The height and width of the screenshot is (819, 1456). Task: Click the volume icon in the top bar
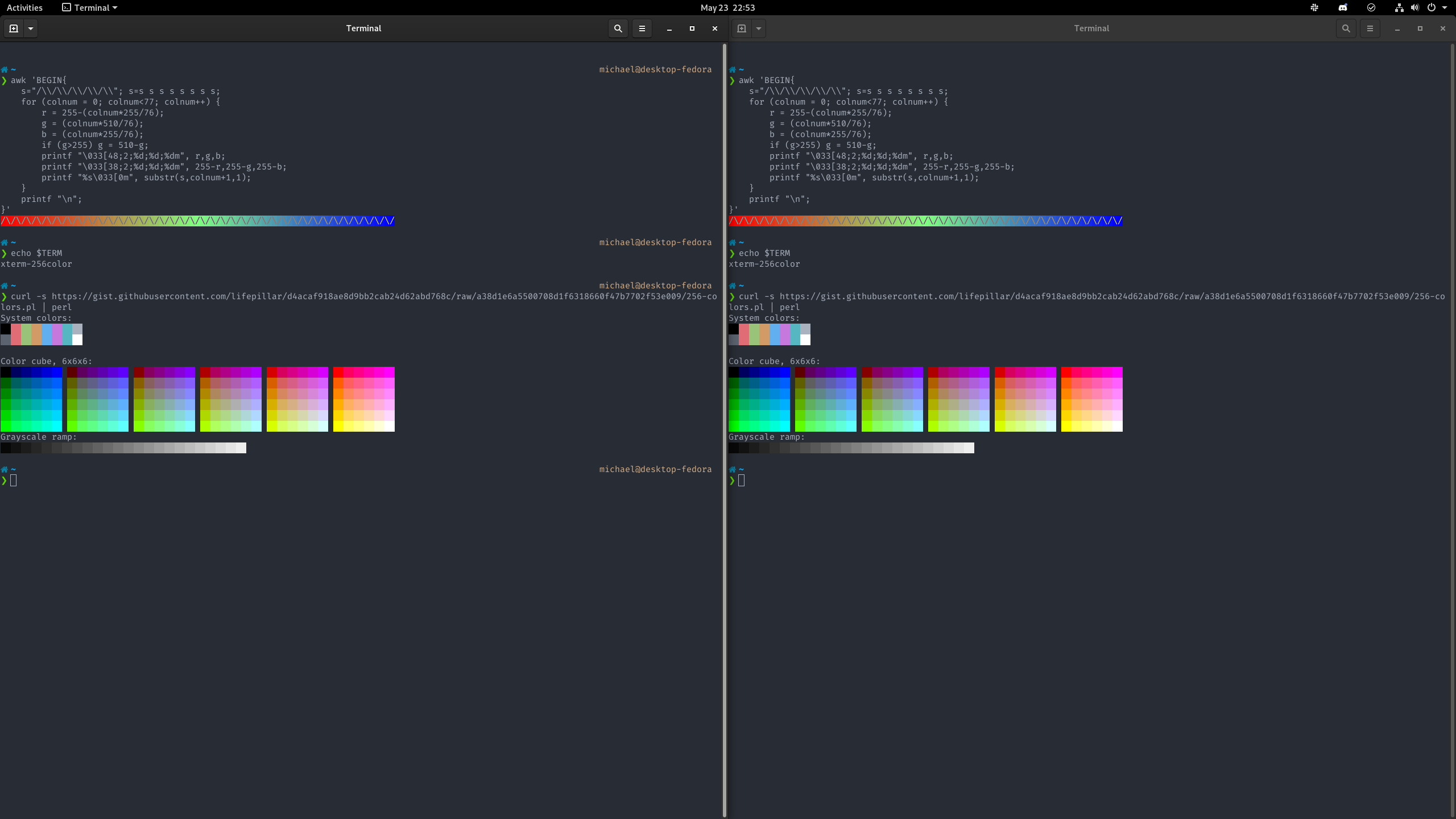(1414, 7)
